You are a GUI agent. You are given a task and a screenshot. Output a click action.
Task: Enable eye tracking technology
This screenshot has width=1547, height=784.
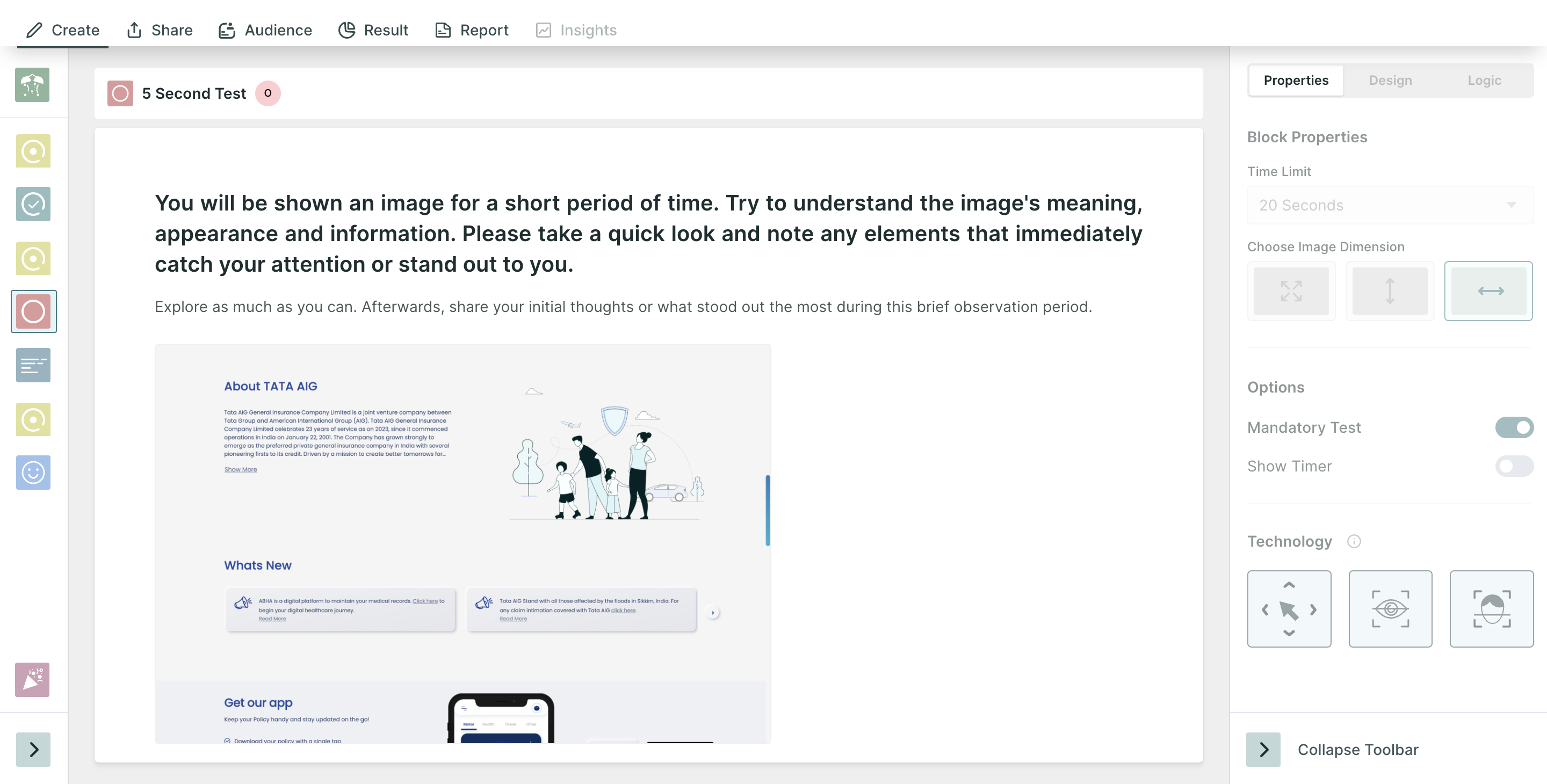coord(1390,609)
